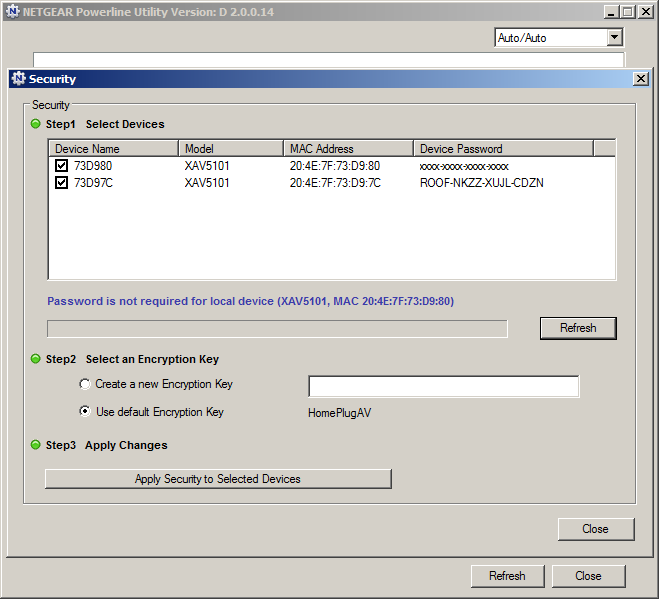
Task: Click the NETGEAR Powerline Utility window icon
Action: pyautogui.click(x=13, y=11)
